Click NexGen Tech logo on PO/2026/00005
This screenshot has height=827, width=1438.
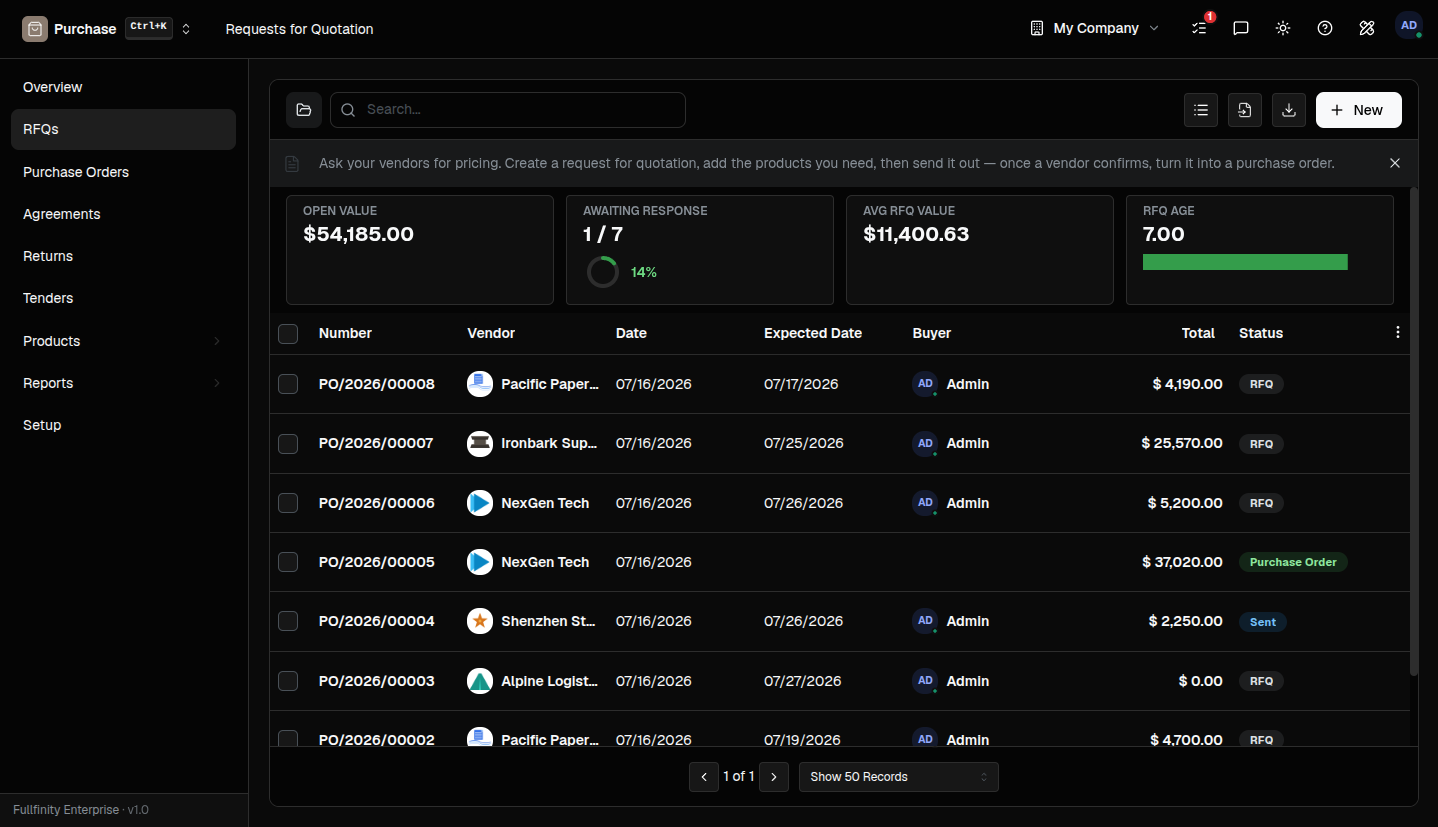point(480,562)
